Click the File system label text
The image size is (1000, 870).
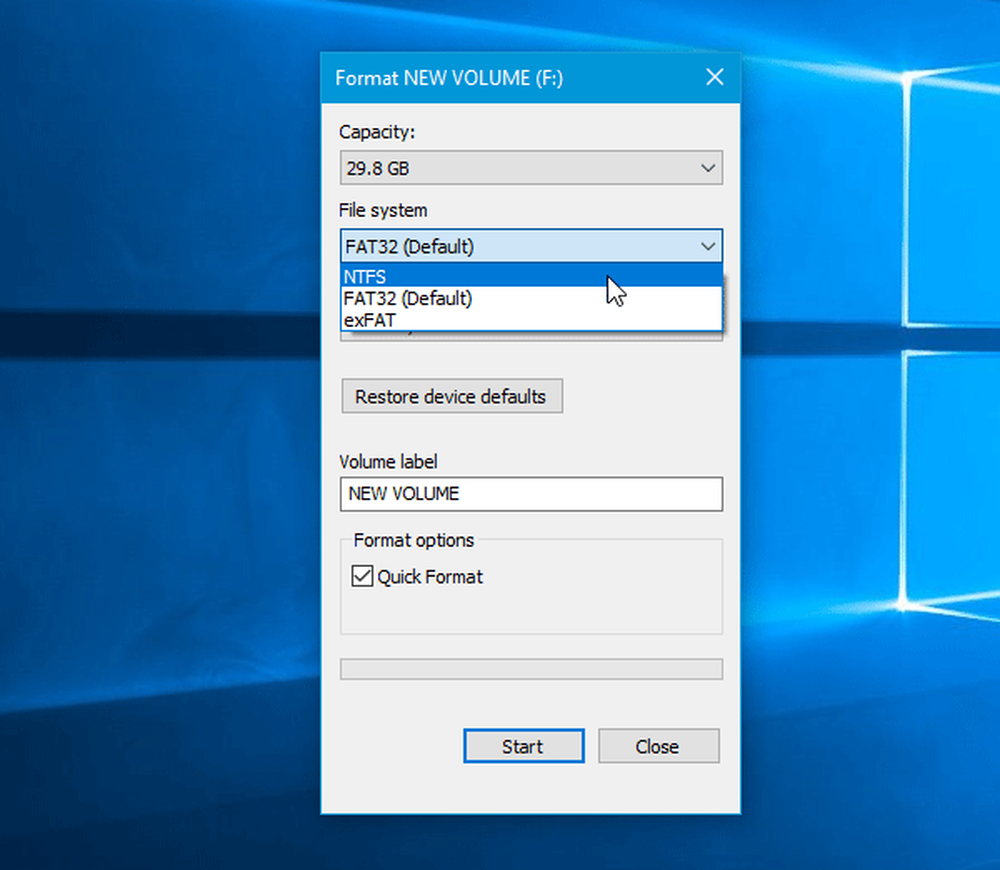[x=383, y=210]
